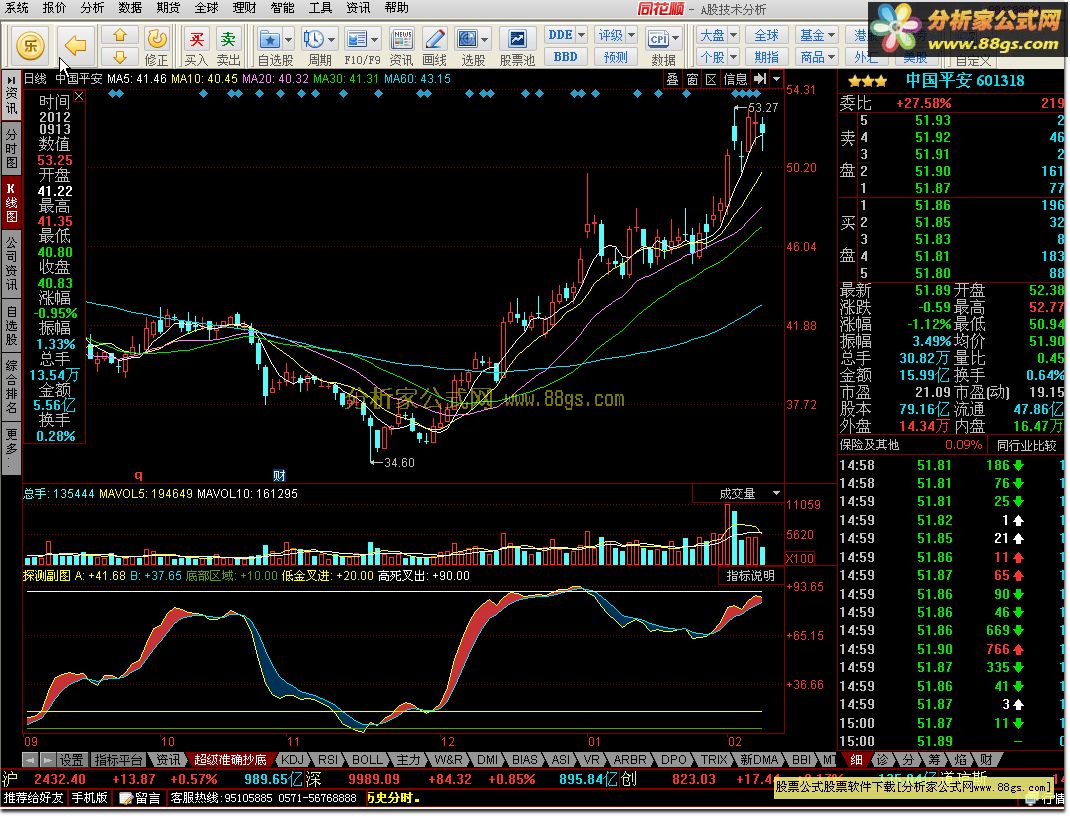Image resolution: width=1070 pixels, height=816 pixels.
Task: Open the 商品 dropdown
Action: coord(832,57)
